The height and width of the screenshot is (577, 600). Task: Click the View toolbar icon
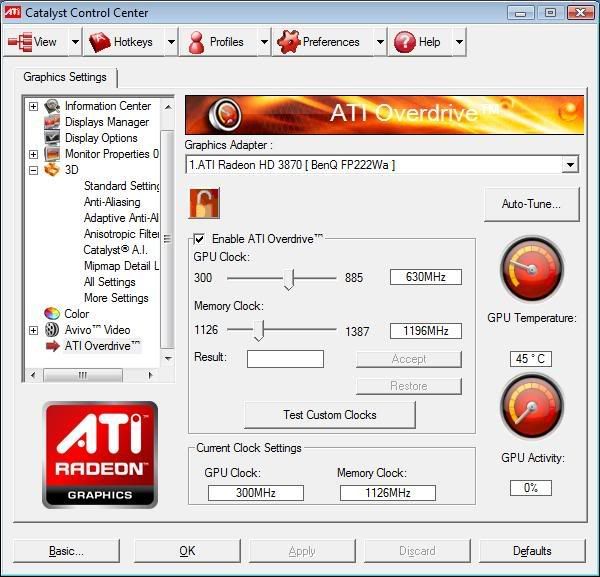20,42
